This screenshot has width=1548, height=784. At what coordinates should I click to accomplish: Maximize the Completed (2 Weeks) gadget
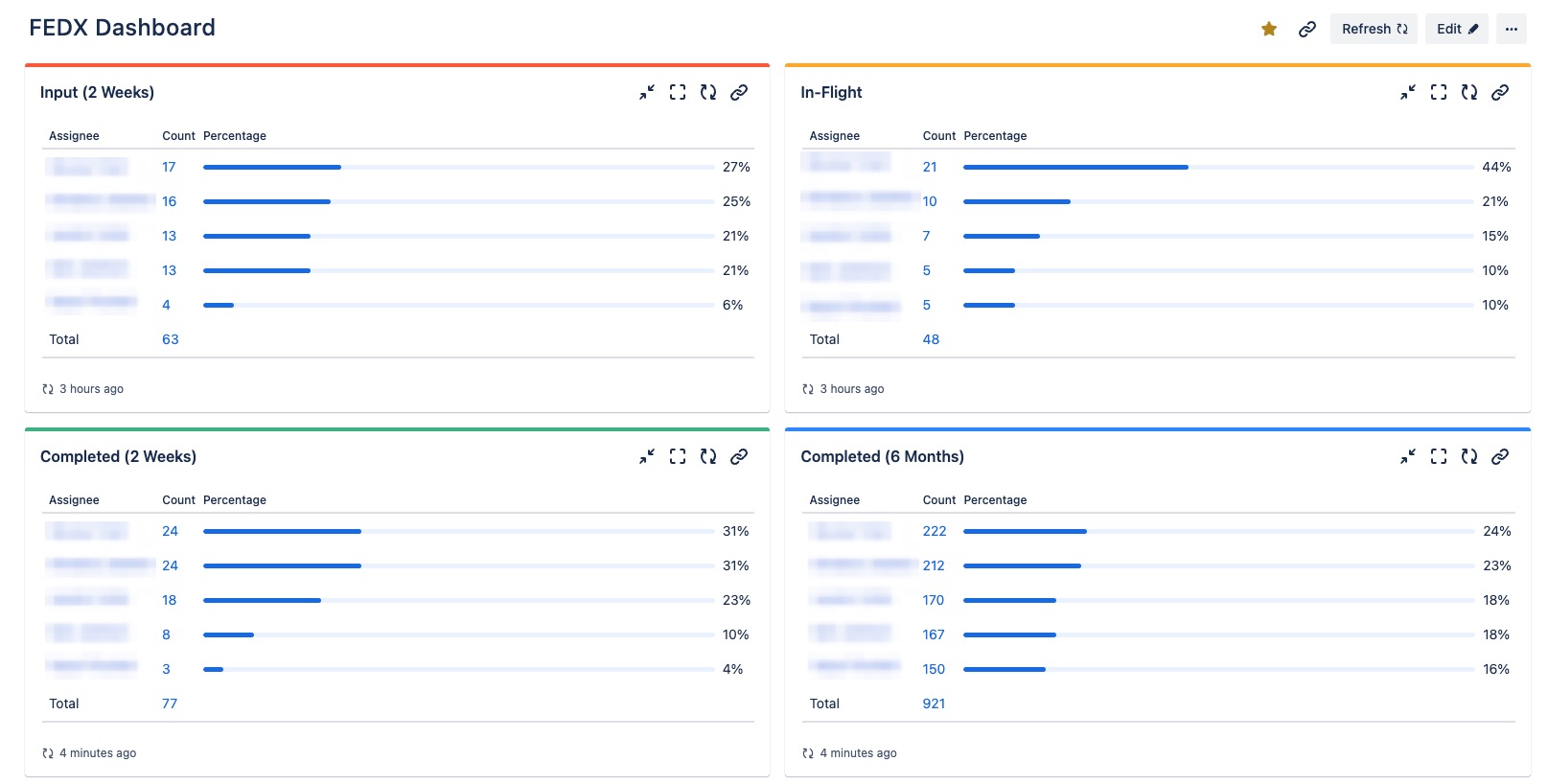coord(678,456)
